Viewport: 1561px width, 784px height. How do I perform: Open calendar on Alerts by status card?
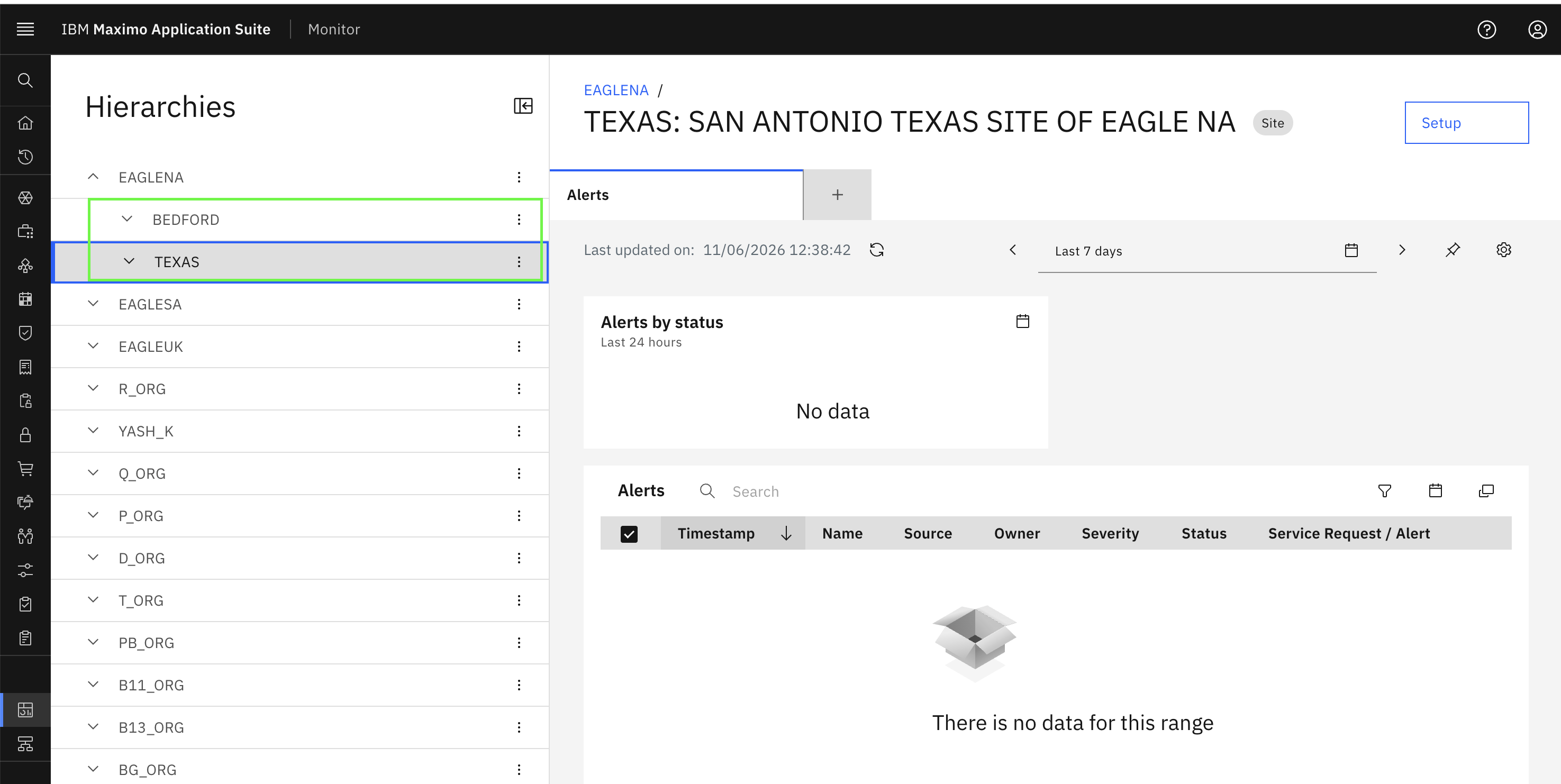click(1023, 321)
